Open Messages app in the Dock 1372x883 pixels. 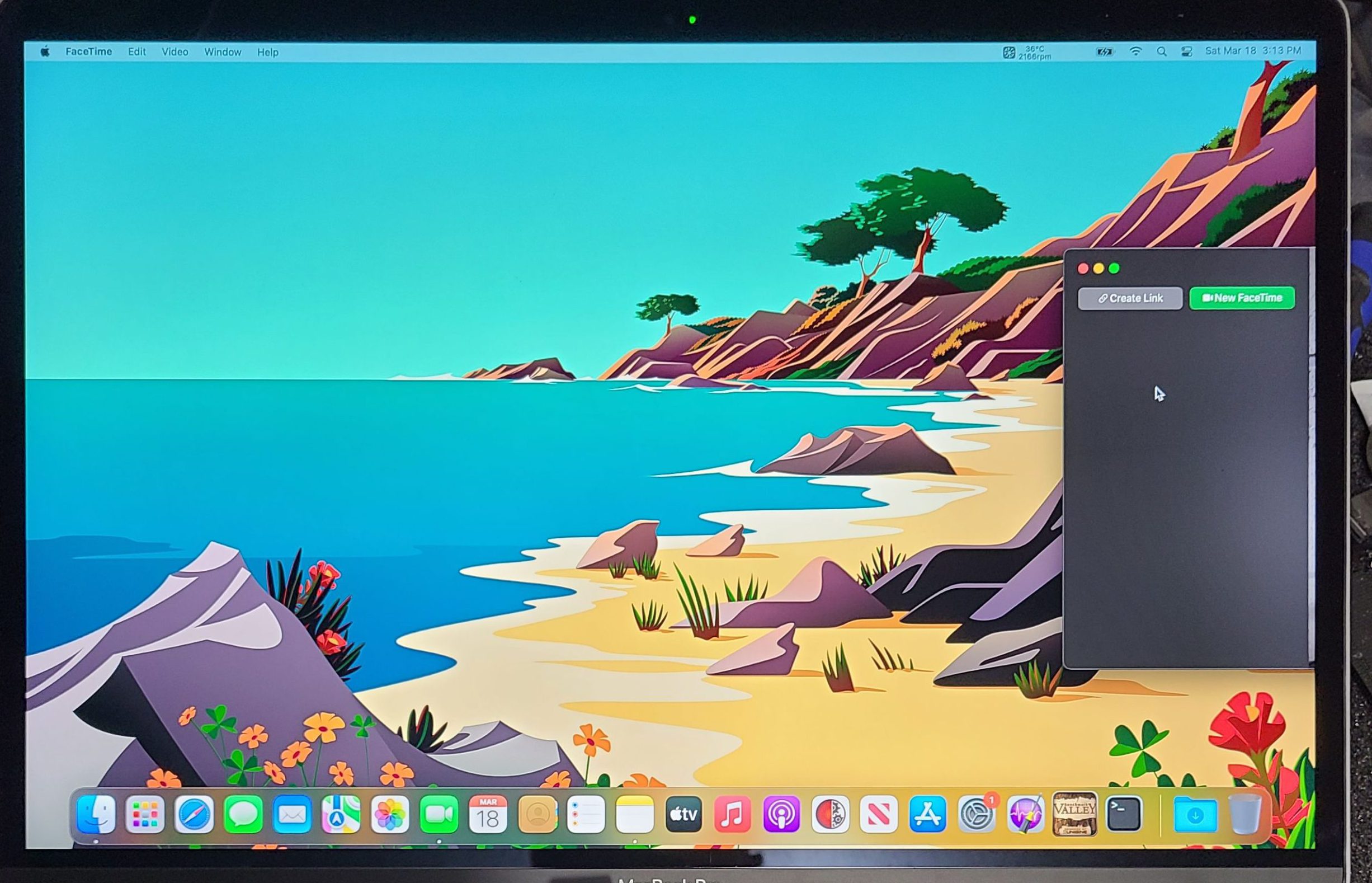click(243, 814)
